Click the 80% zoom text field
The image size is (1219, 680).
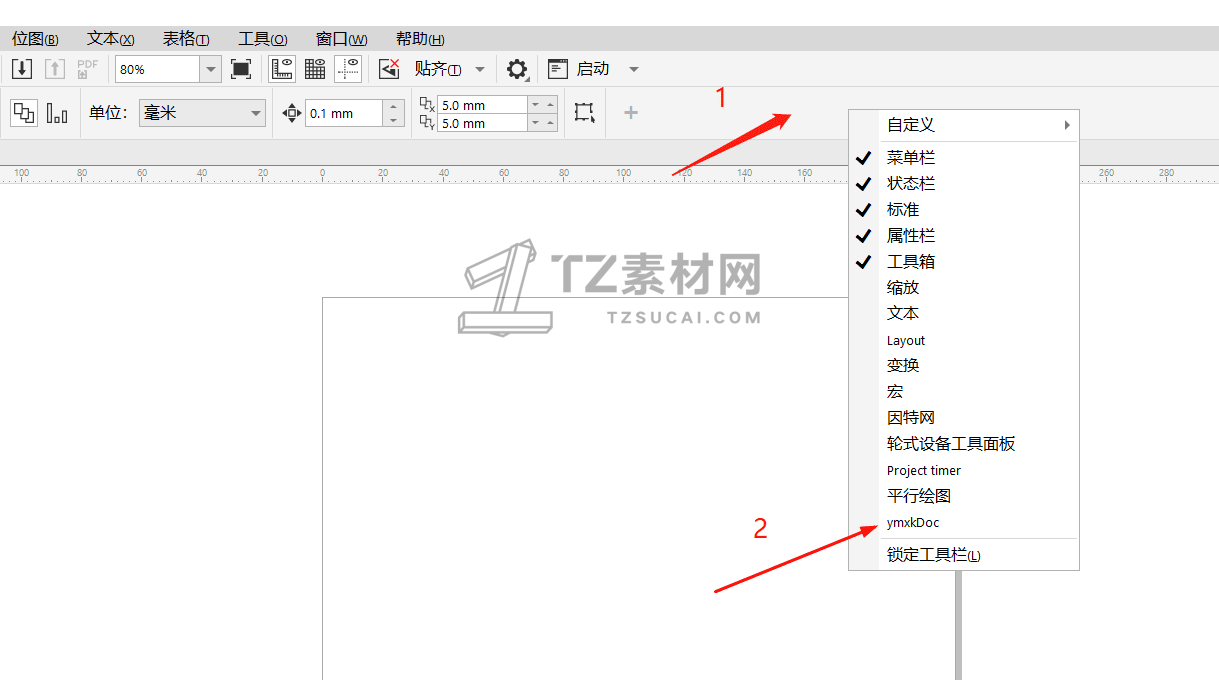[x=158, y=69]
